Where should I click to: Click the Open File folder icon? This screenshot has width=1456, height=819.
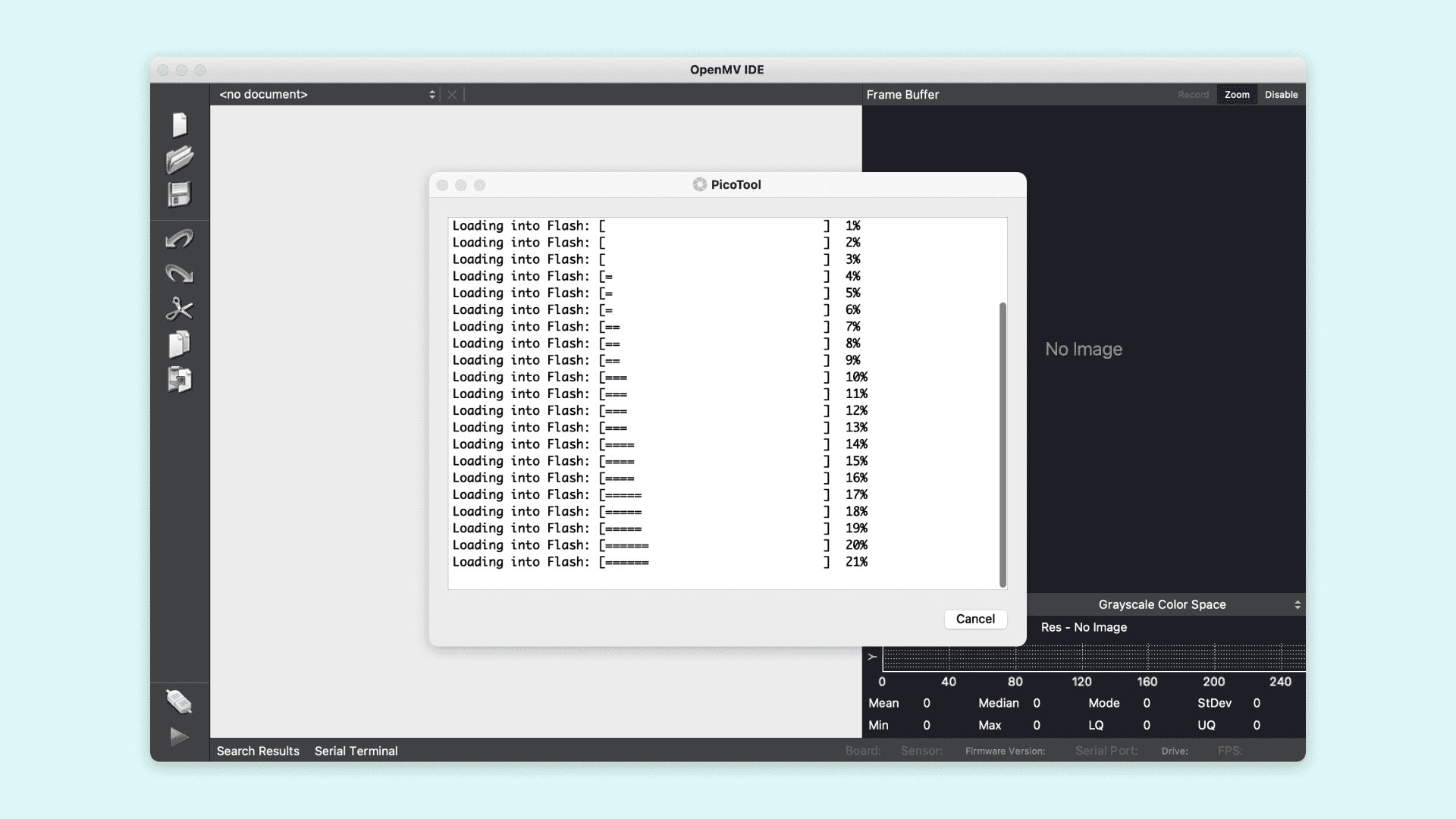pyautogui.click(x=180, y=159)
